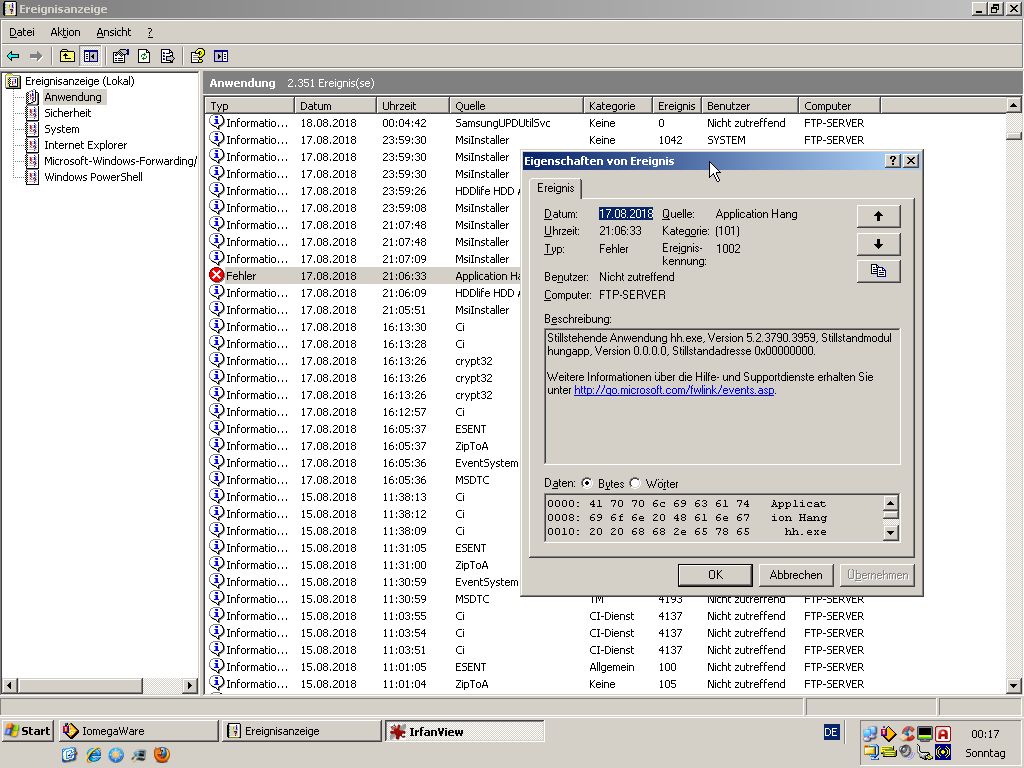Click the help toolbar icon
Image resolution: width=1024 pixels, height=768 pixels.
tap(197, 56)
